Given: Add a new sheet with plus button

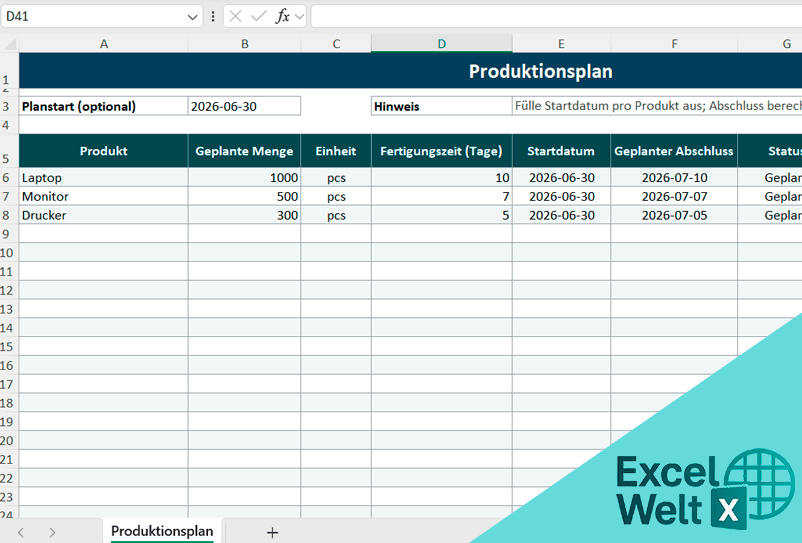Looking at the screenshot, I should pos(273,532).
